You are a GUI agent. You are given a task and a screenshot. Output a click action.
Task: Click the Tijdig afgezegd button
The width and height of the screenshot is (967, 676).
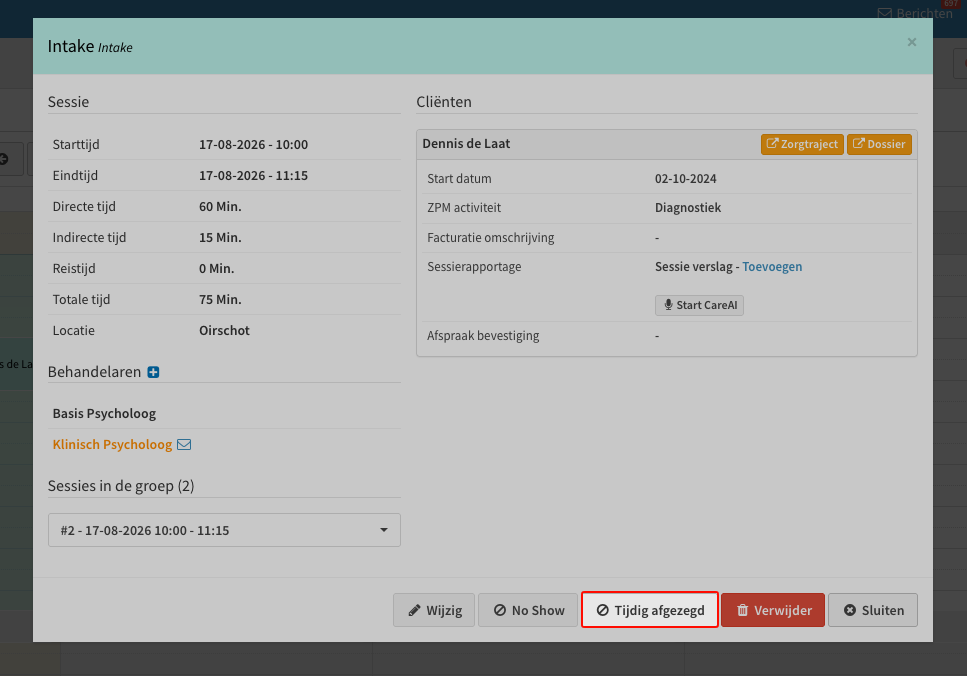[x=650, y=610]
